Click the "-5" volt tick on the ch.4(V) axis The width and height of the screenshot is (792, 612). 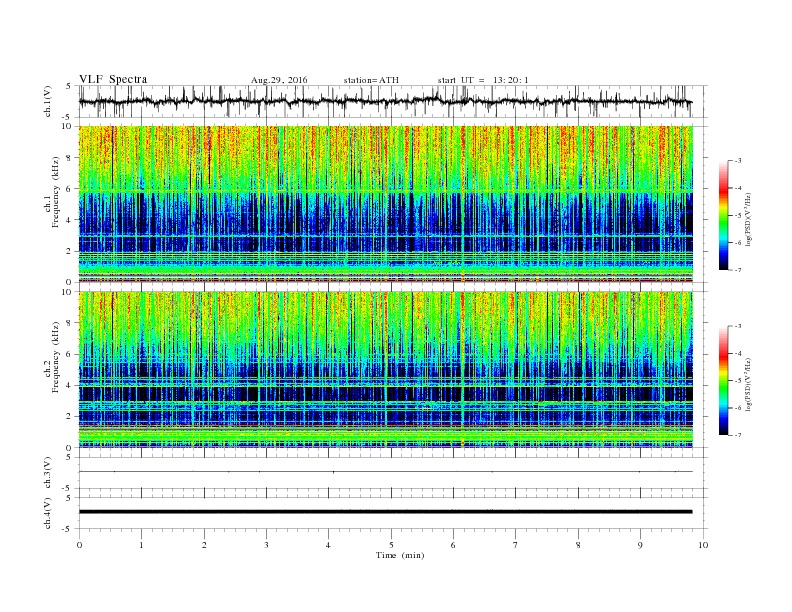click(68, 529)
